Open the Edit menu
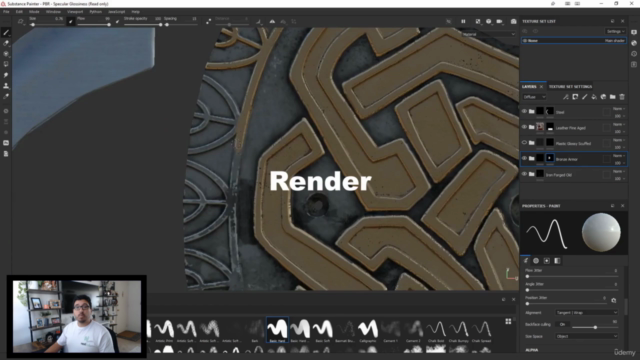Screen dimensions: 640x360 19,12
